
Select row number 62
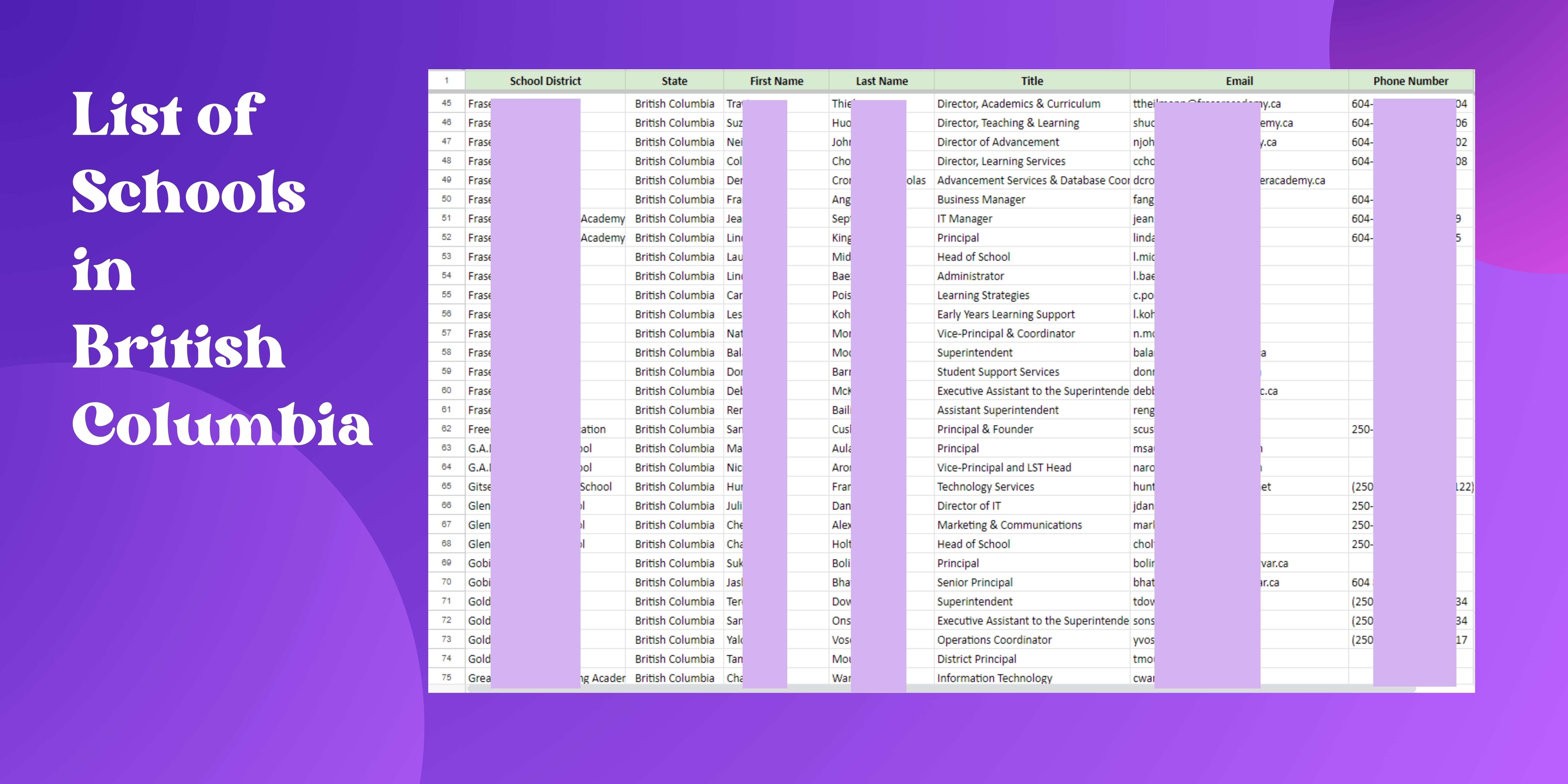coord(446,429)
